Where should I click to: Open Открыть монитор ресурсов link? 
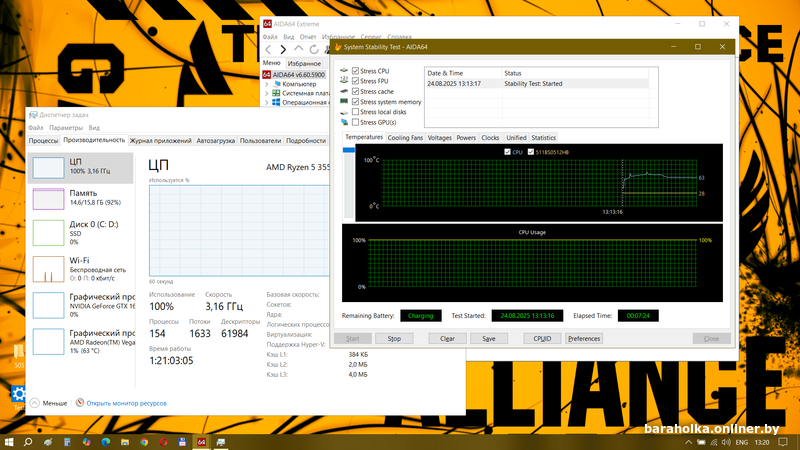[x=126, y=403]
